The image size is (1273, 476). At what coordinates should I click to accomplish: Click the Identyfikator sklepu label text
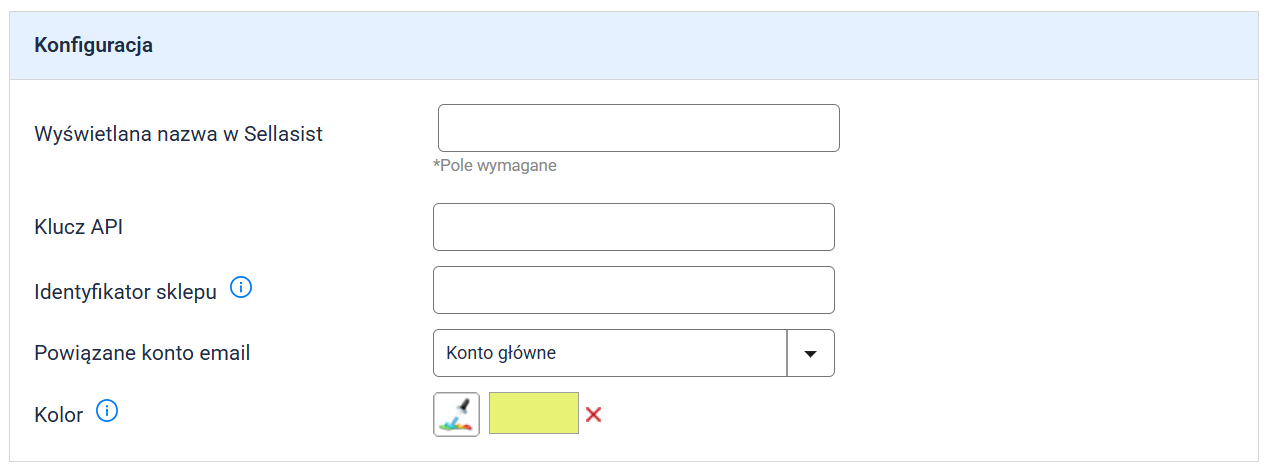point(126,292)
